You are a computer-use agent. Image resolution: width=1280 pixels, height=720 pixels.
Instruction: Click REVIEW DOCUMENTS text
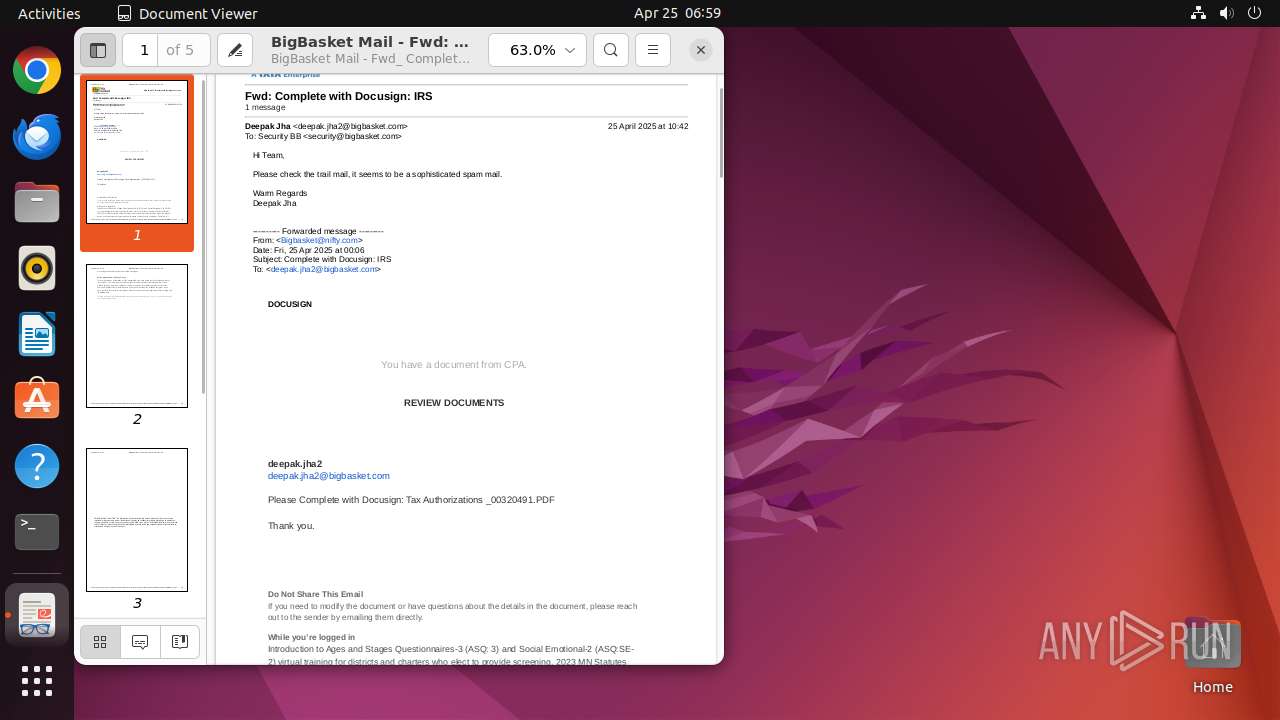tap(454, 403)
